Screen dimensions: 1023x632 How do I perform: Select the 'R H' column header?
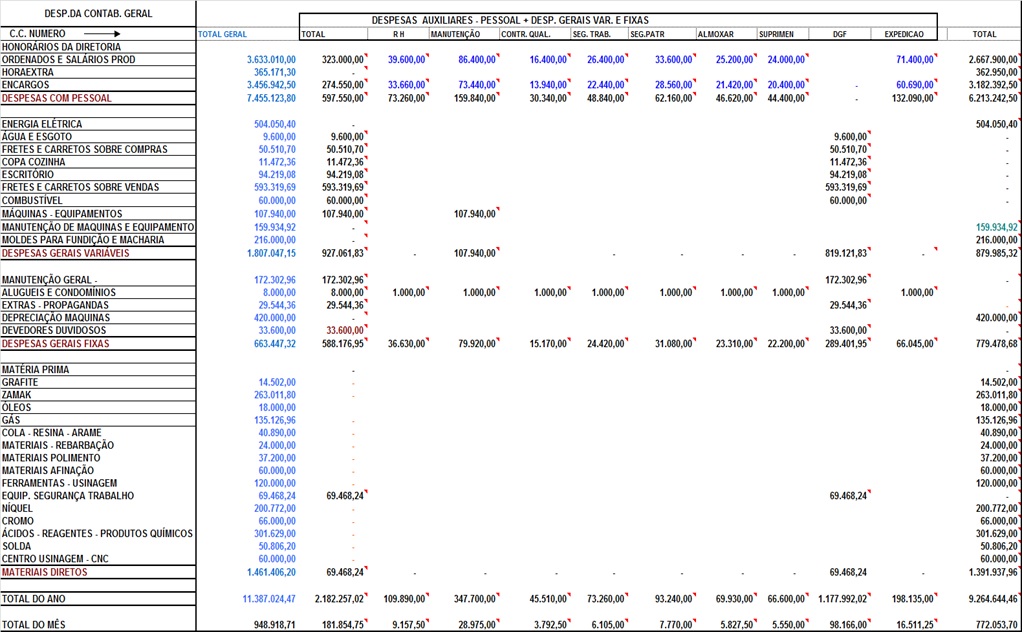pyautogui.click(x=399, y=35)
